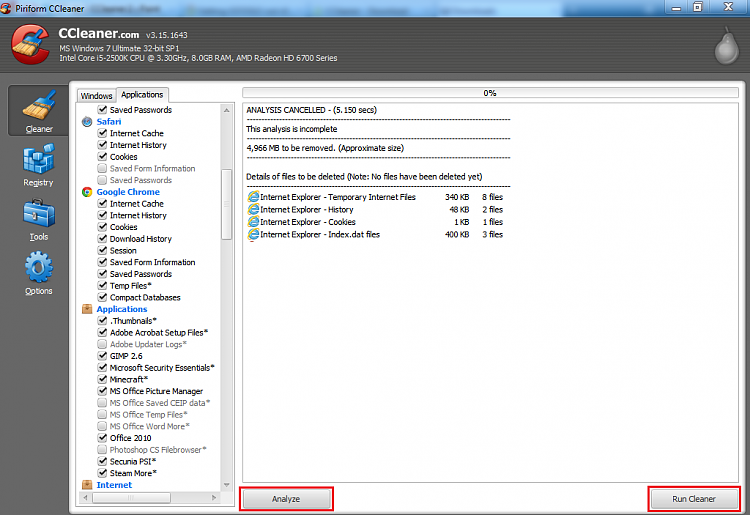Select the Applications tab
The height and width of the screenshot is (515, 750).
tap(142, 95)
